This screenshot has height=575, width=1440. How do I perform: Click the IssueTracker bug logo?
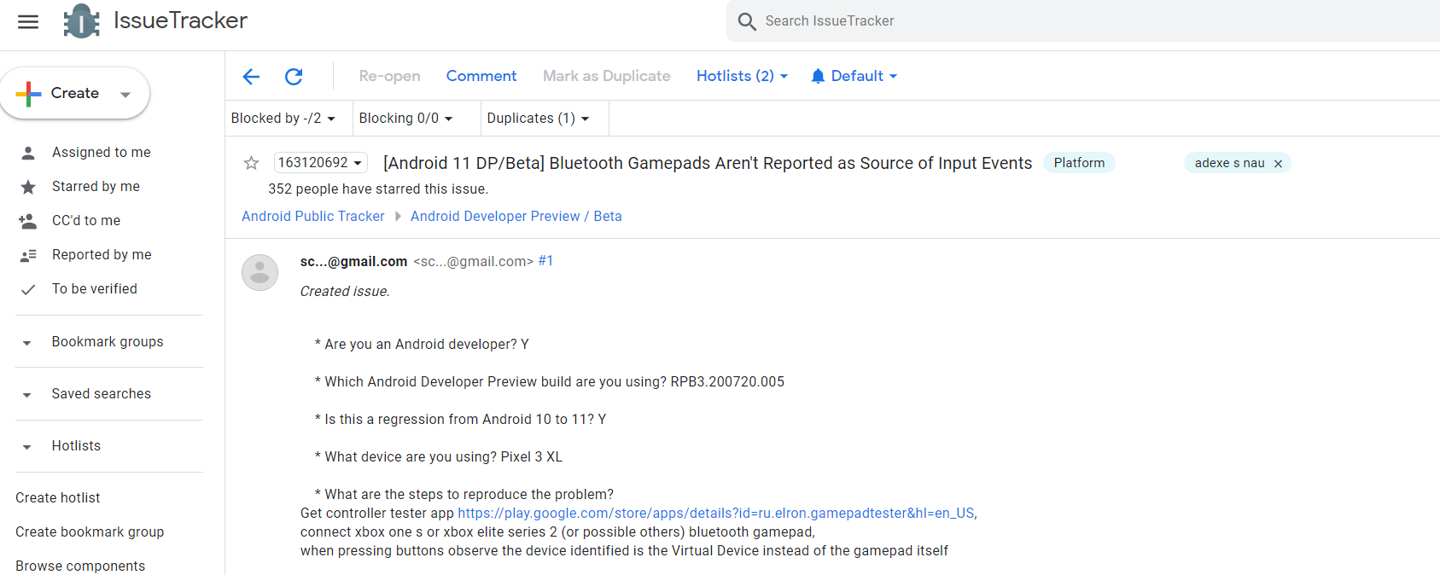click(81, 21)
